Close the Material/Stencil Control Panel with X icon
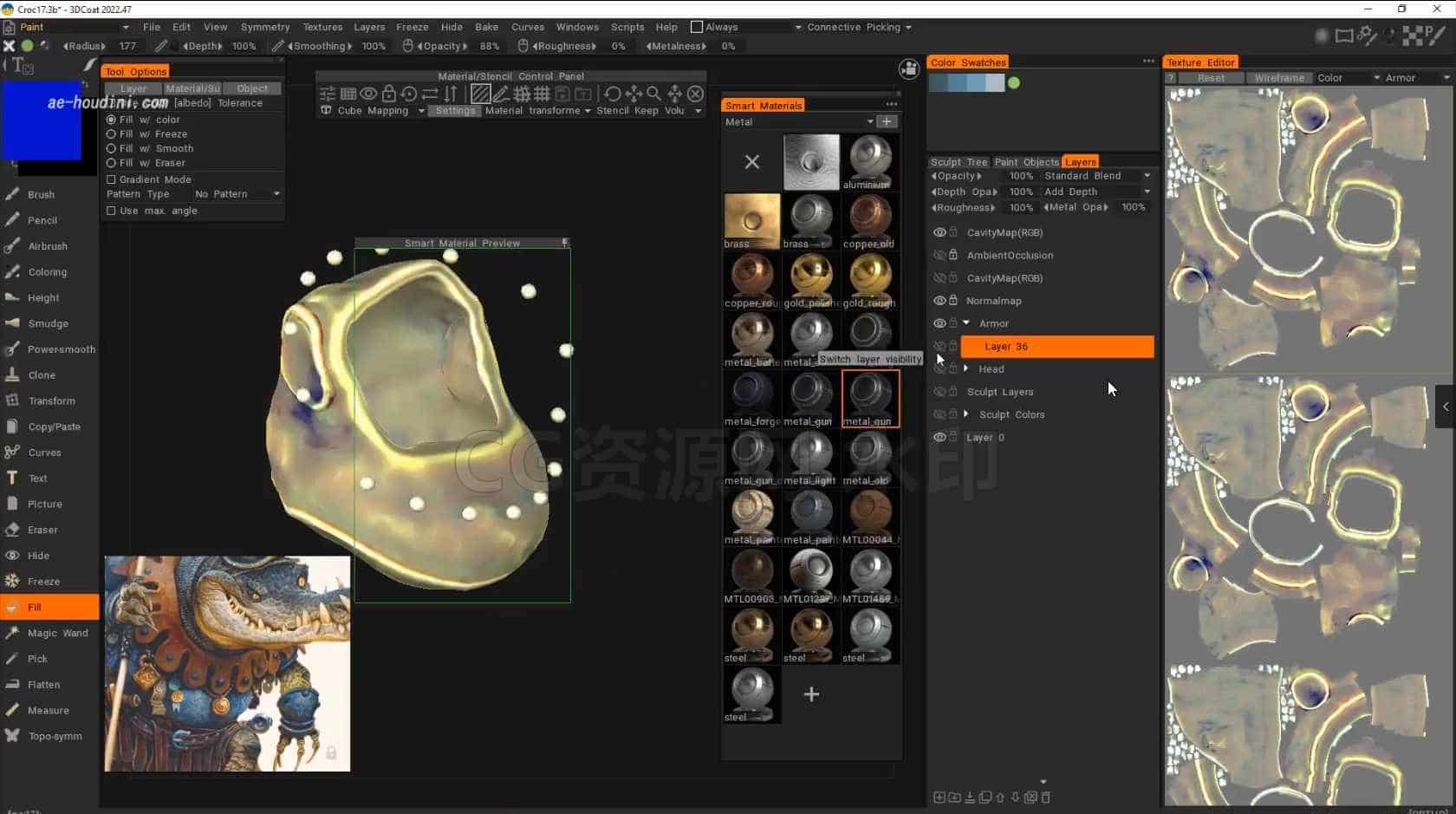1456x814 pixels. click(x=695, y=94)
